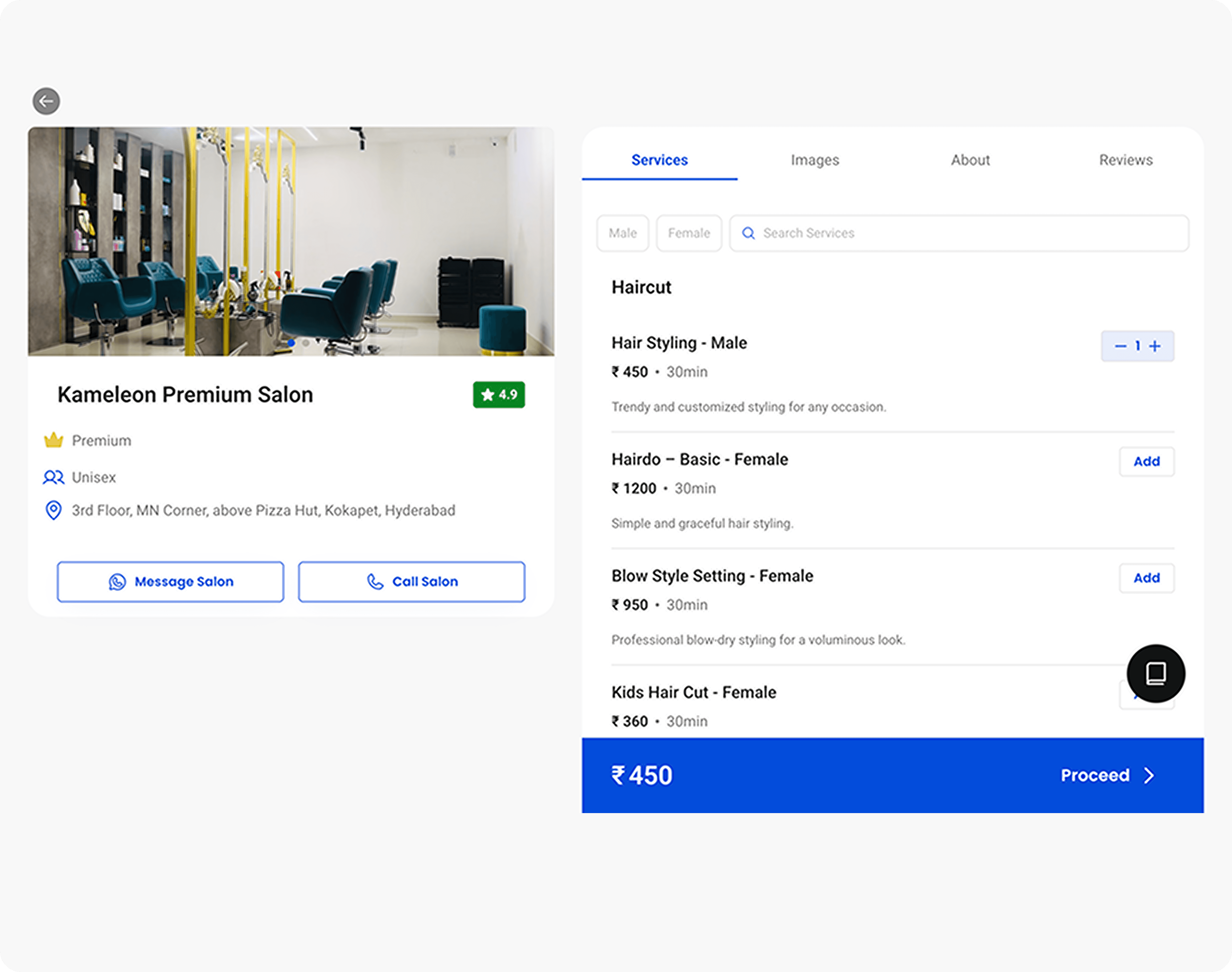Add Blow Style Setting Female service
The width and height of the screenshot is (1232, 972).
(1146, 578)
